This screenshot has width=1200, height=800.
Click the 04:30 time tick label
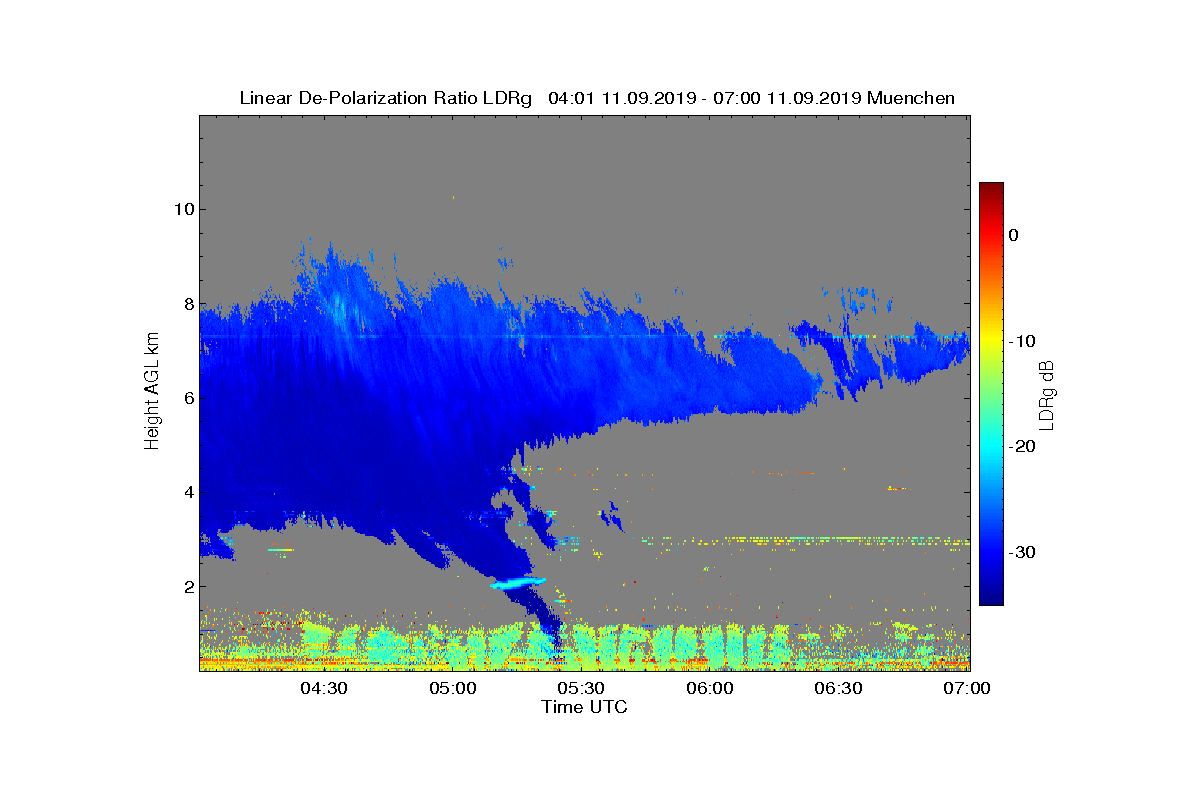tap(324, 688)
